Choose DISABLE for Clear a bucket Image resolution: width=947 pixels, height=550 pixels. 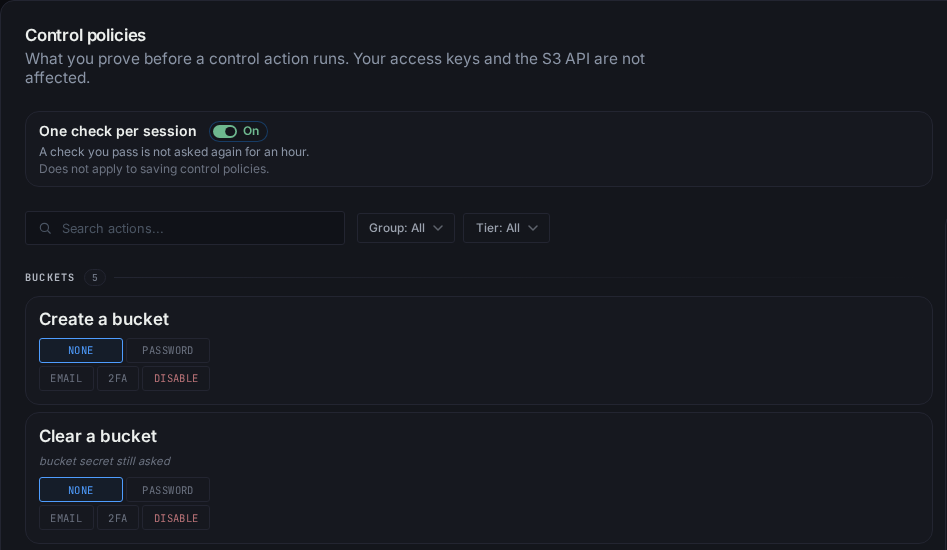pyautogui.click(x=176, y=518)
